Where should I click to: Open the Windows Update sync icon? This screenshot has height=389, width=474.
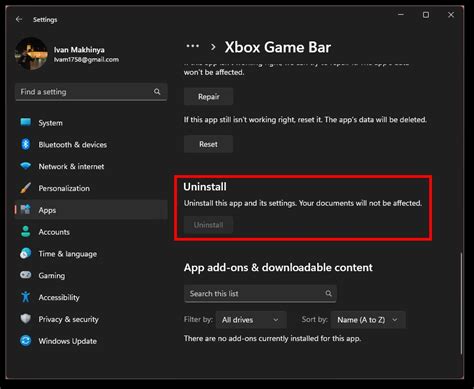[26, 341]
